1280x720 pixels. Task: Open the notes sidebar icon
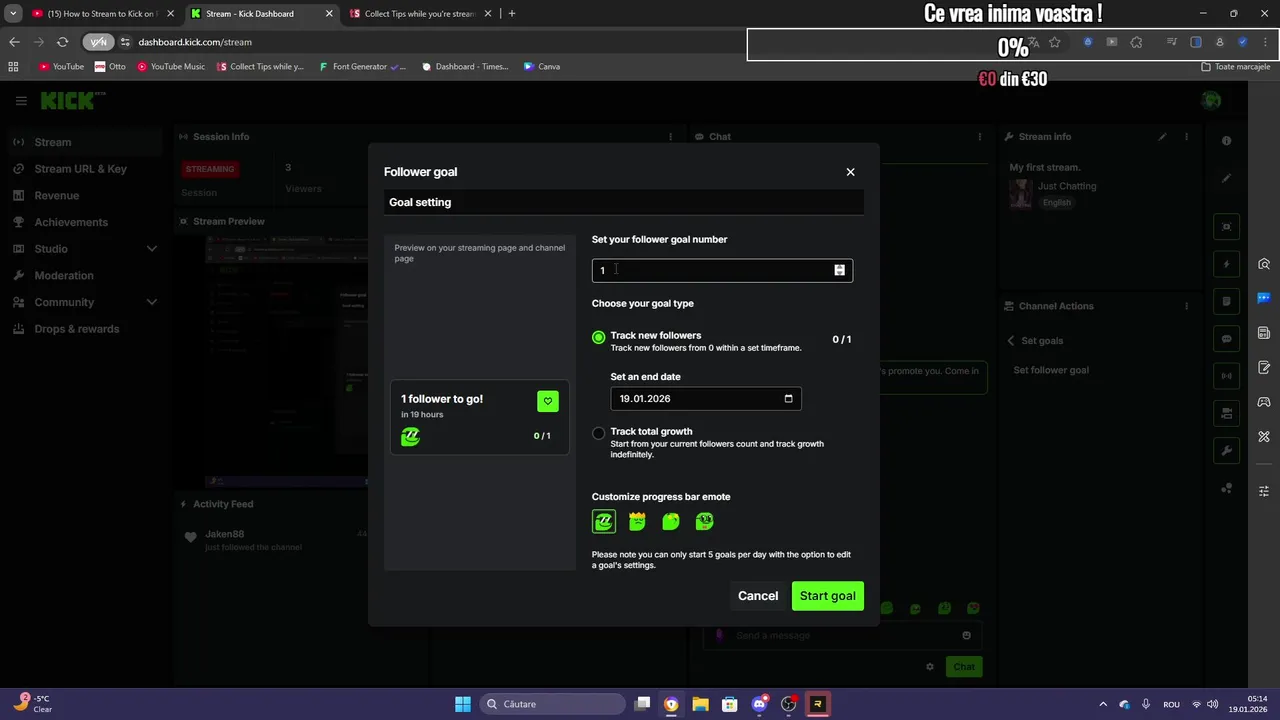tap(1264, 367)
